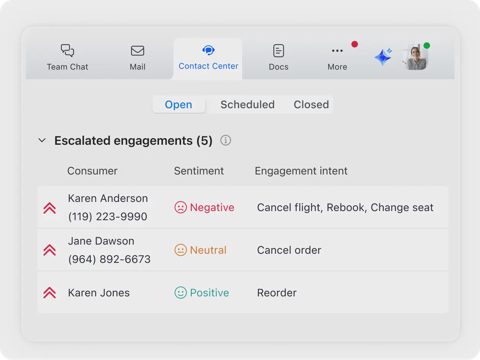Click the Positive sentiment label
Image resolution: width=480 pixels, height=360 pixels.
209,293
